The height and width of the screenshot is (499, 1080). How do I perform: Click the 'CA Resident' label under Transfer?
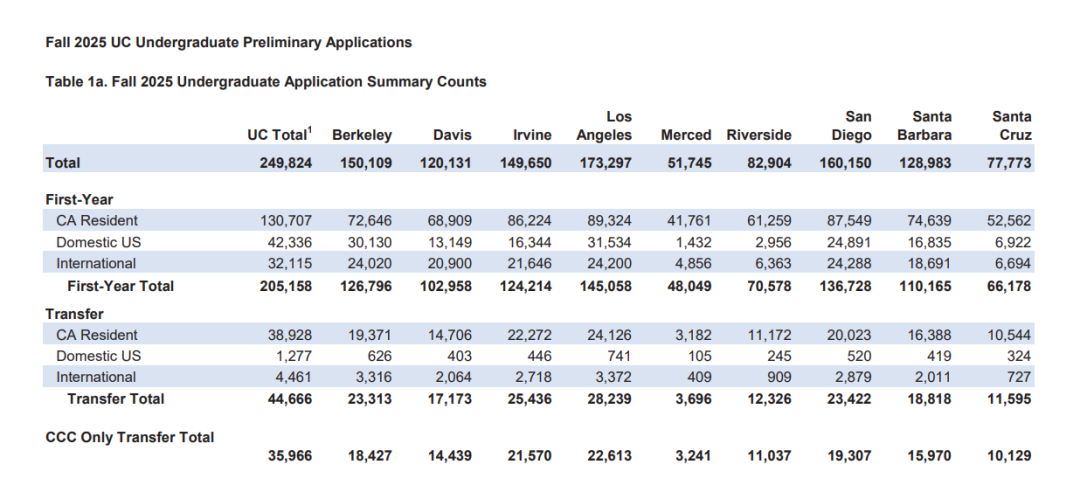click(x=96, y=334)
